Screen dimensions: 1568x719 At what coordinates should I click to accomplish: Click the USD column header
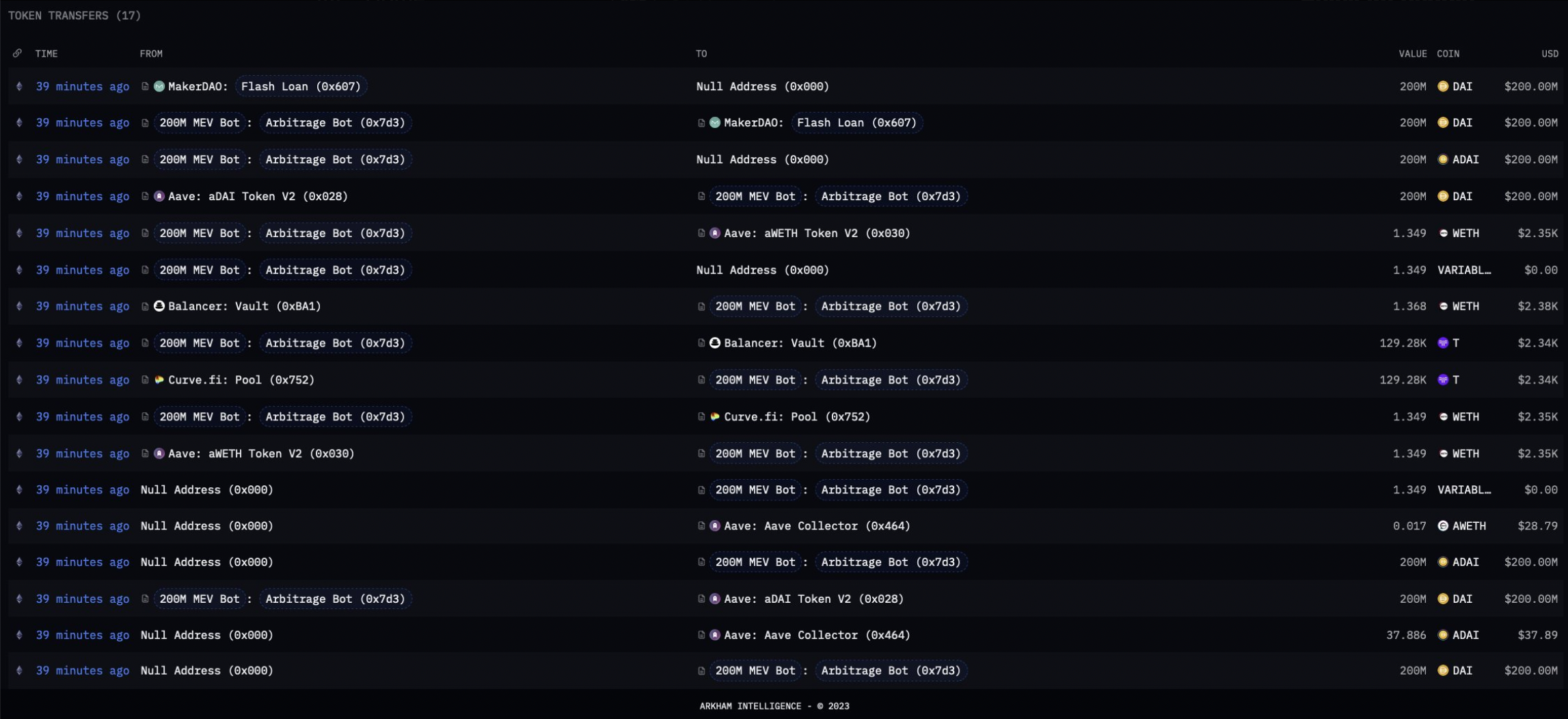pos(1549,53)
